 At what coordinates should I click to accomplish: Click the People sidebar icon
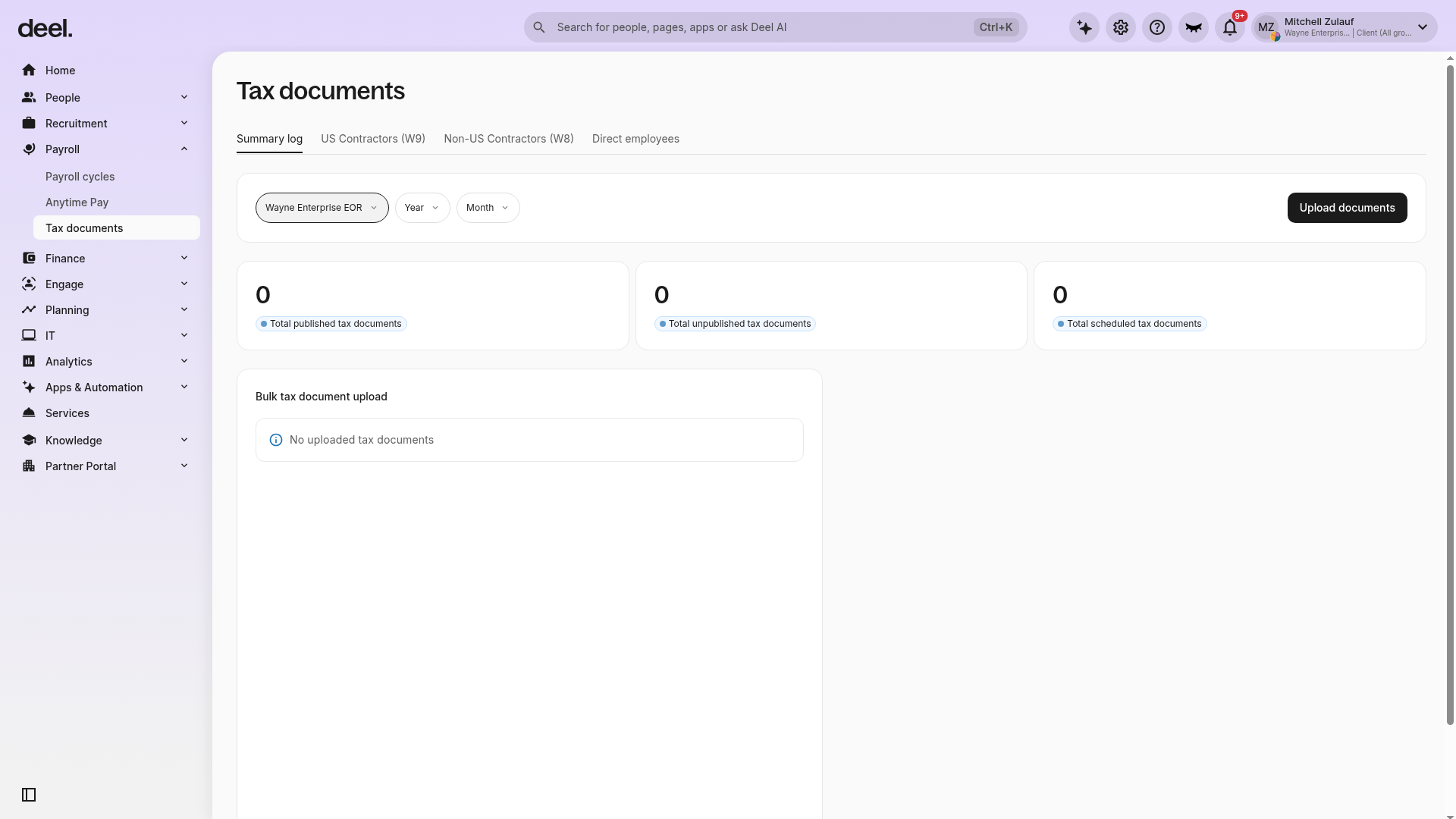click(x=29, y=97)
